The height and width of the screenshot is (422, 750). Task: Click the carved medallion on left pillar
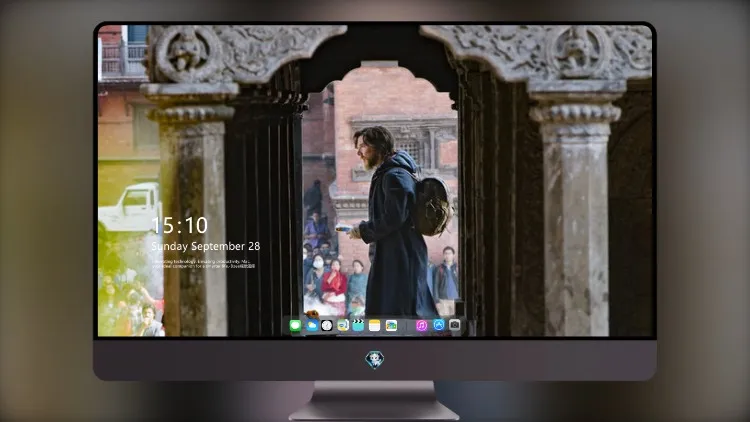[188, 52]
